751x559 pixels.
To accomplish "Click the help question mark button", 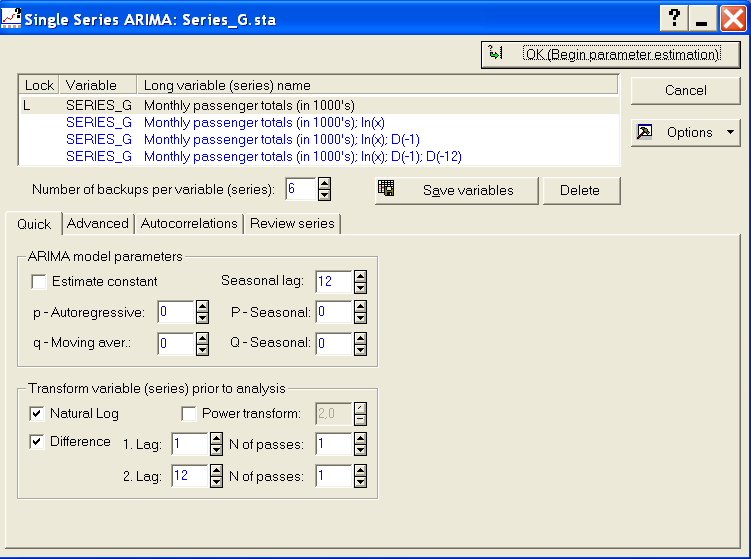I will pyautogui.click(x=674, y=19).
